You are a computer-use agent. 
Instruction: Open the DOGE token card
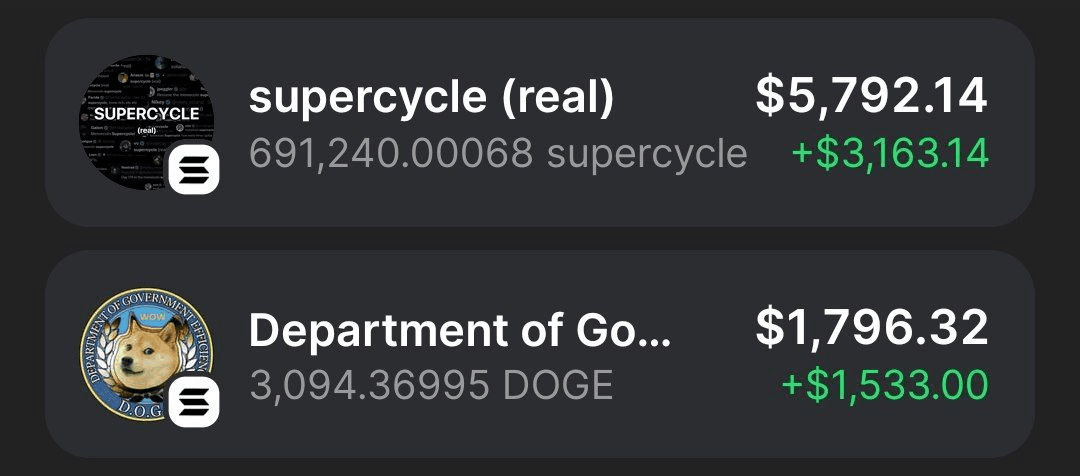540,354
